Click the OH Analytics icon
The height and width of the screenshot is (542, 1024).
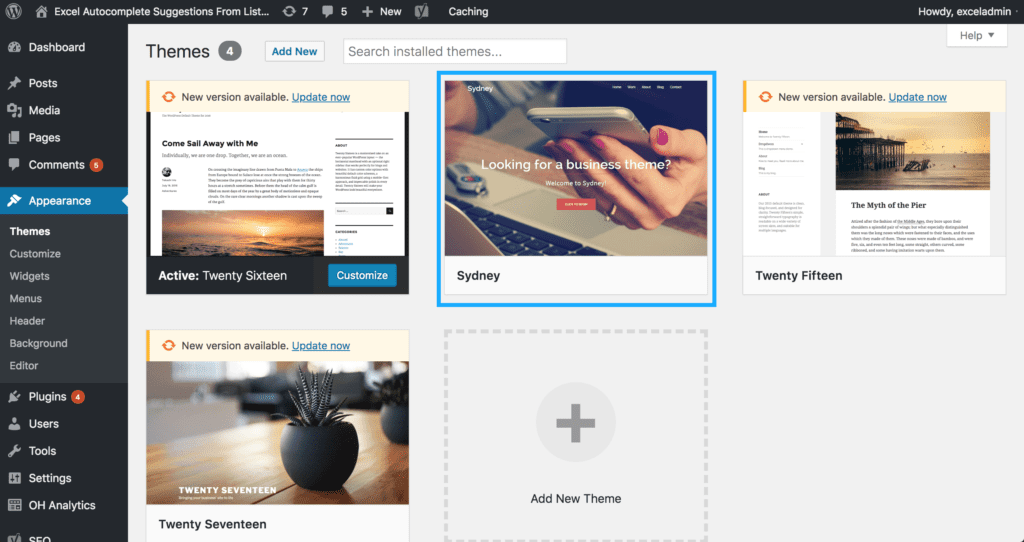[x=14, y=505]
